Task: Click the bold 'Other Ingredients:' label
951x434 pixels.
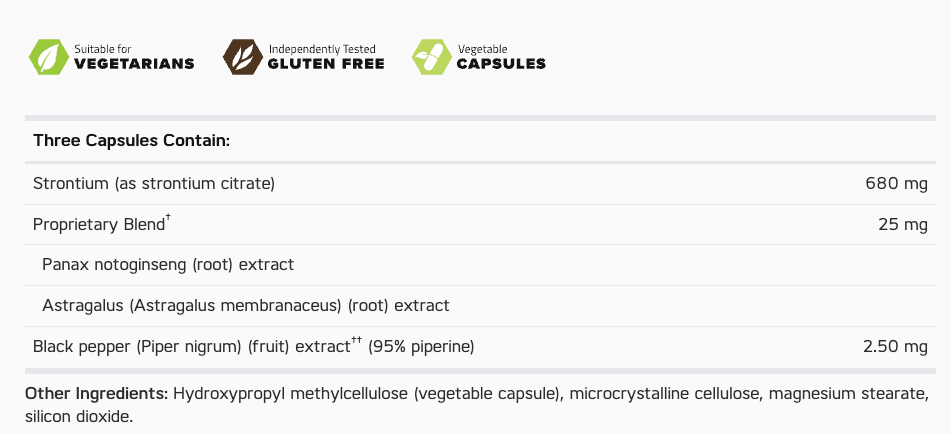Action: pos(97,393)
